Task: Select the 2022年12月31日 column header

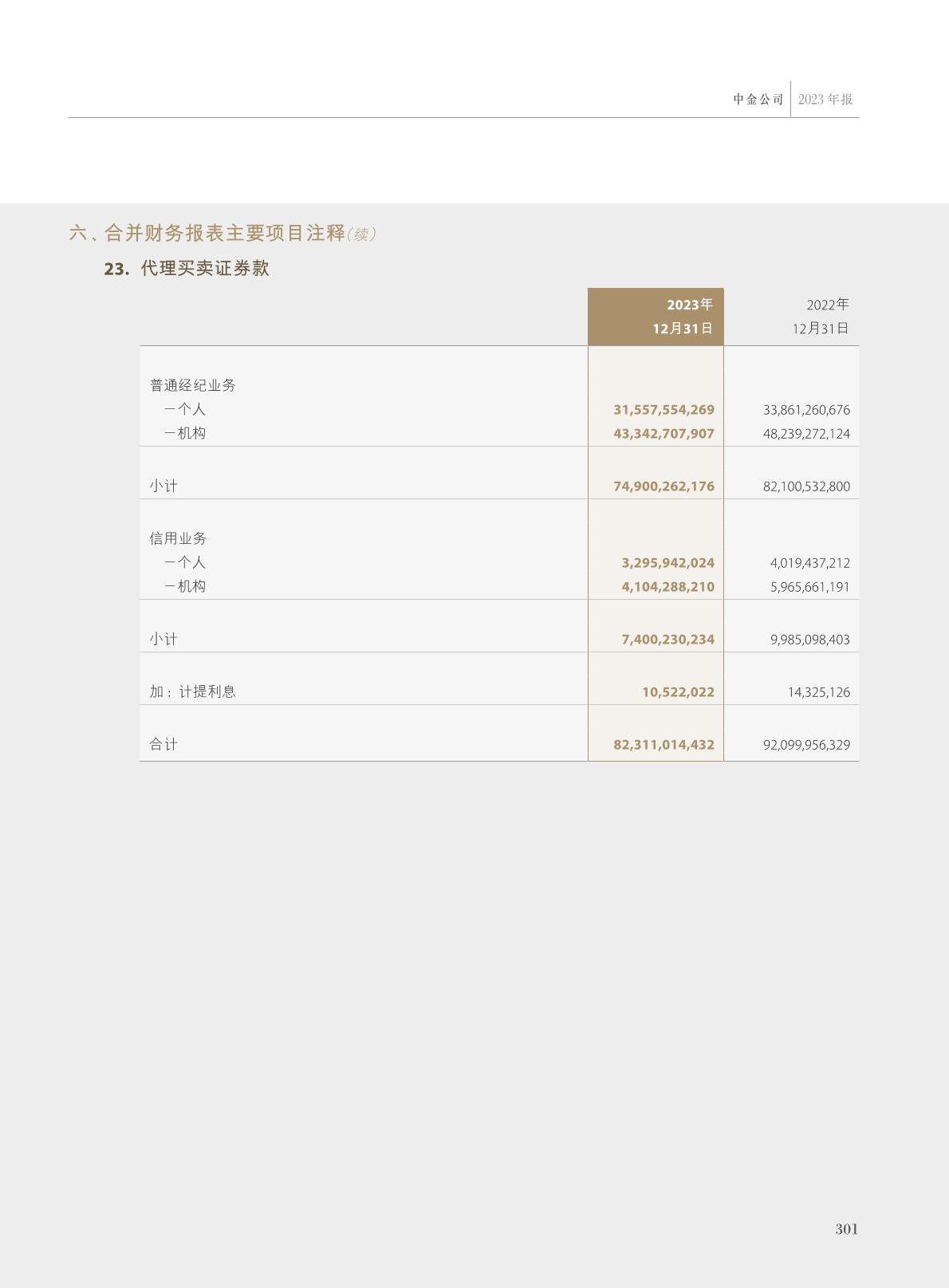Action: [820, 317]
